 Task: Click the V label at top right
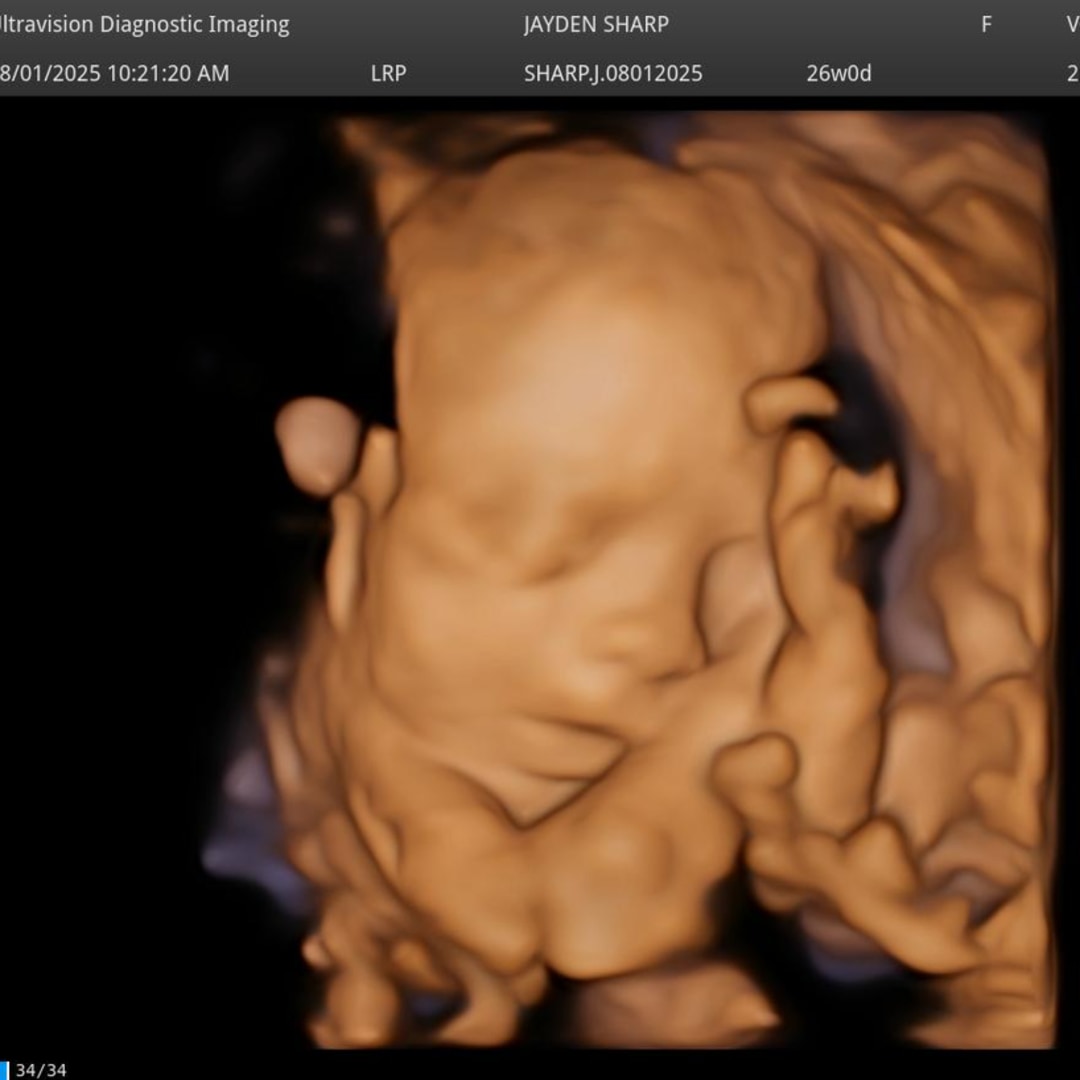(1072, 25)
